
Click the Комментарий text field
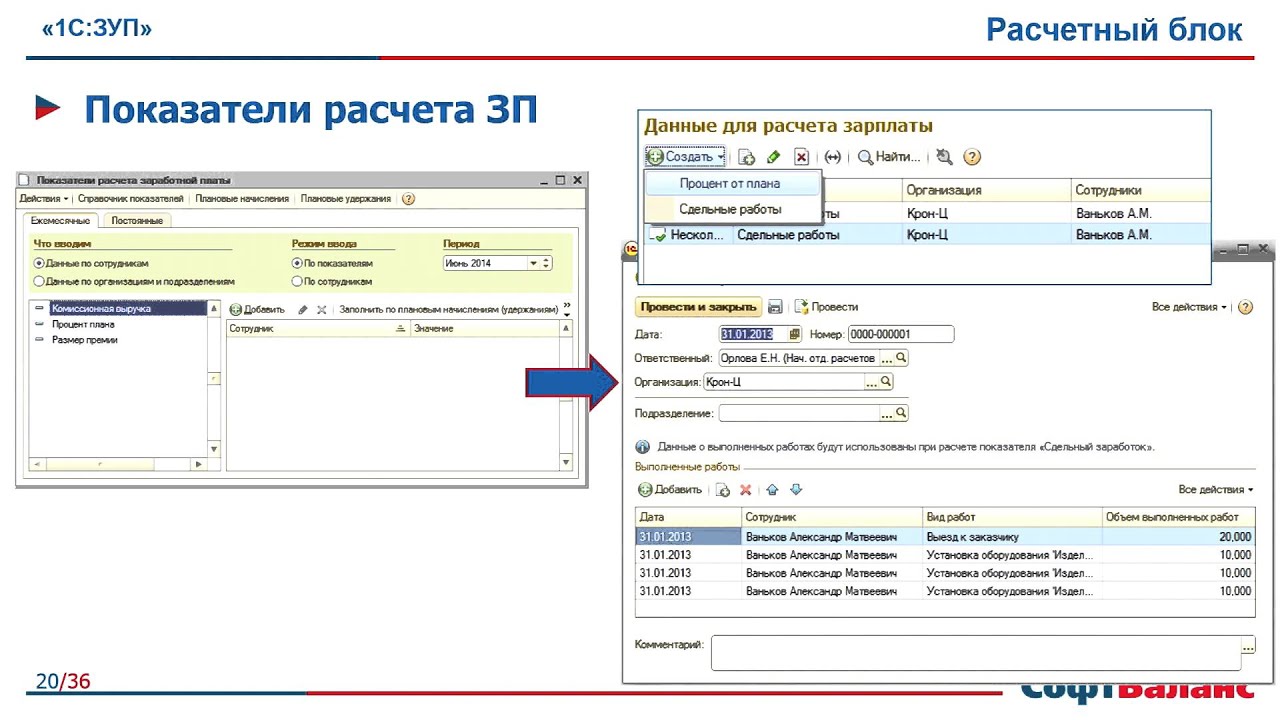coord(975,652)
